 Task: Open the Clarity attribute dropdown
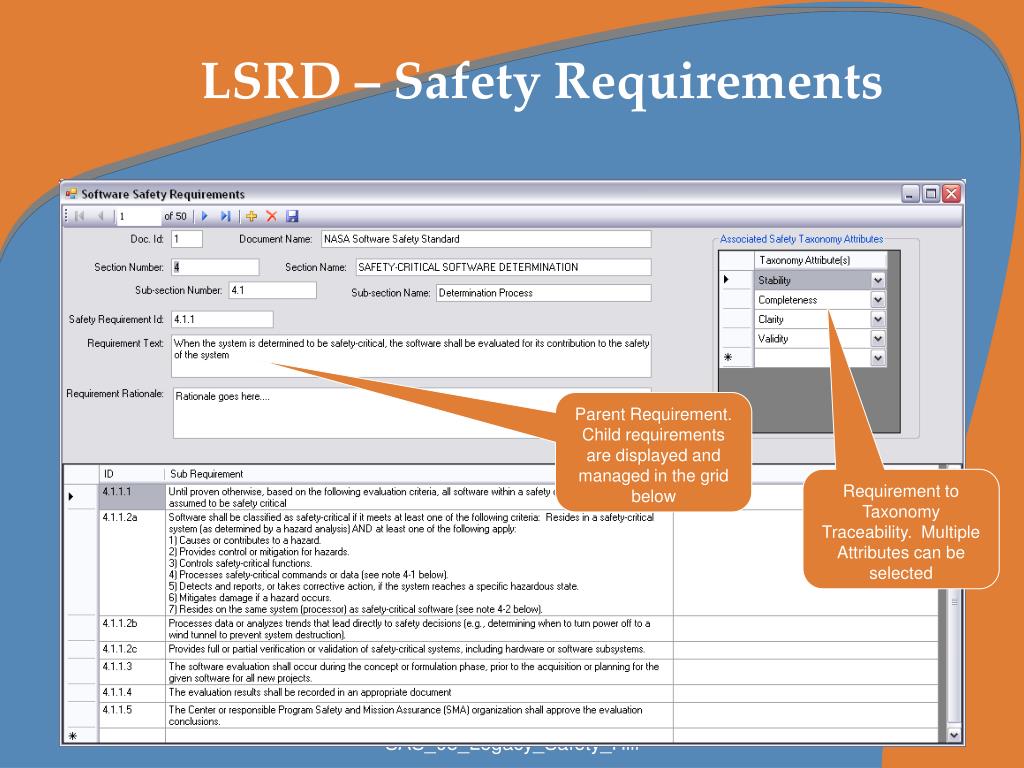(878, 319)
